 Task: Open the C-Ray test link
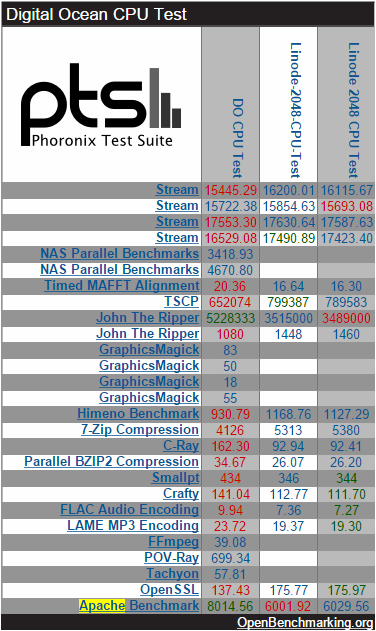(181, 445)
